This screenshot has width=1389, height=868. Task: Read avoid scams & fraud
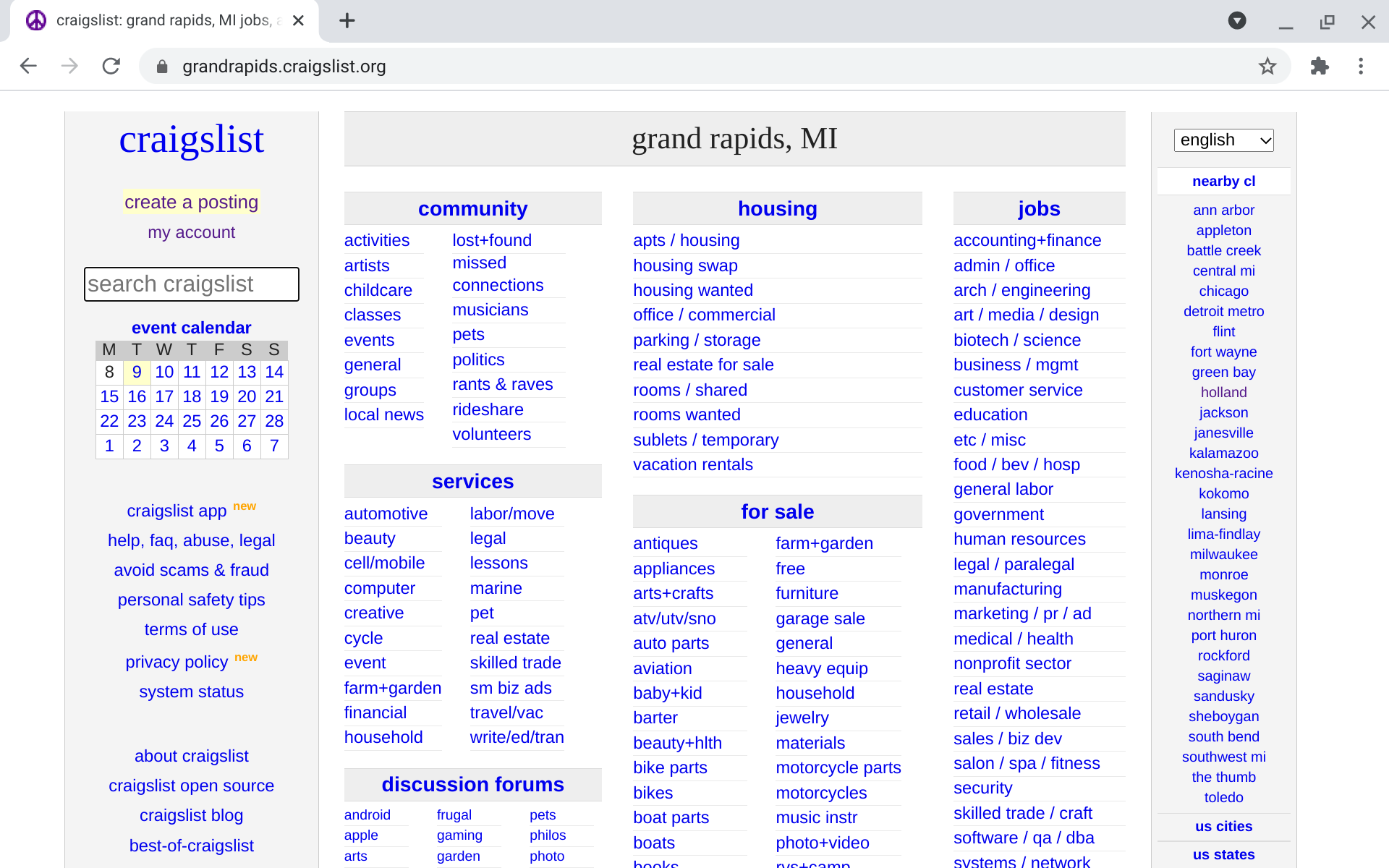click(191, 570)
